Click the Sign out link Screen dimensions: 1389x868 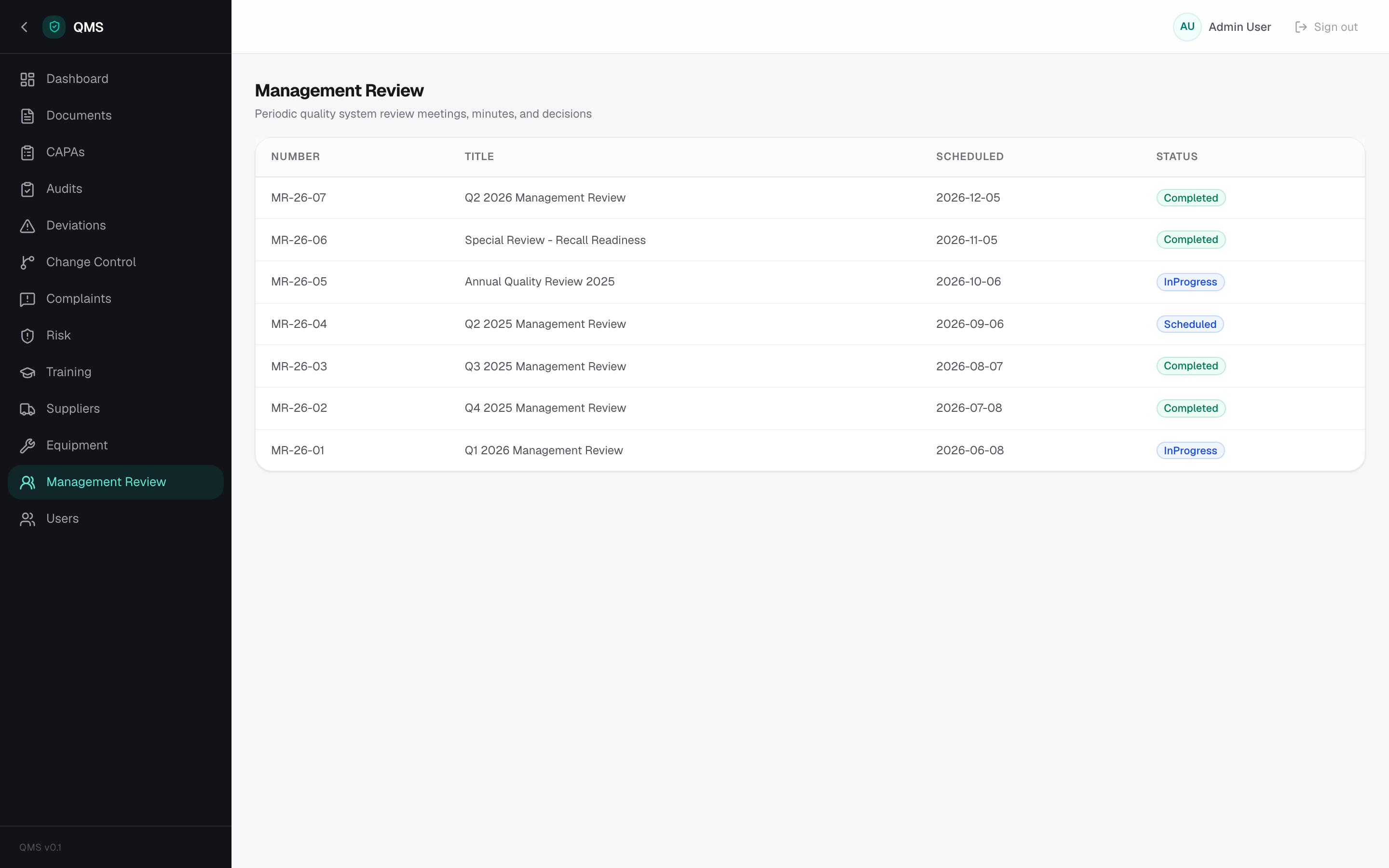point(1326,27)
